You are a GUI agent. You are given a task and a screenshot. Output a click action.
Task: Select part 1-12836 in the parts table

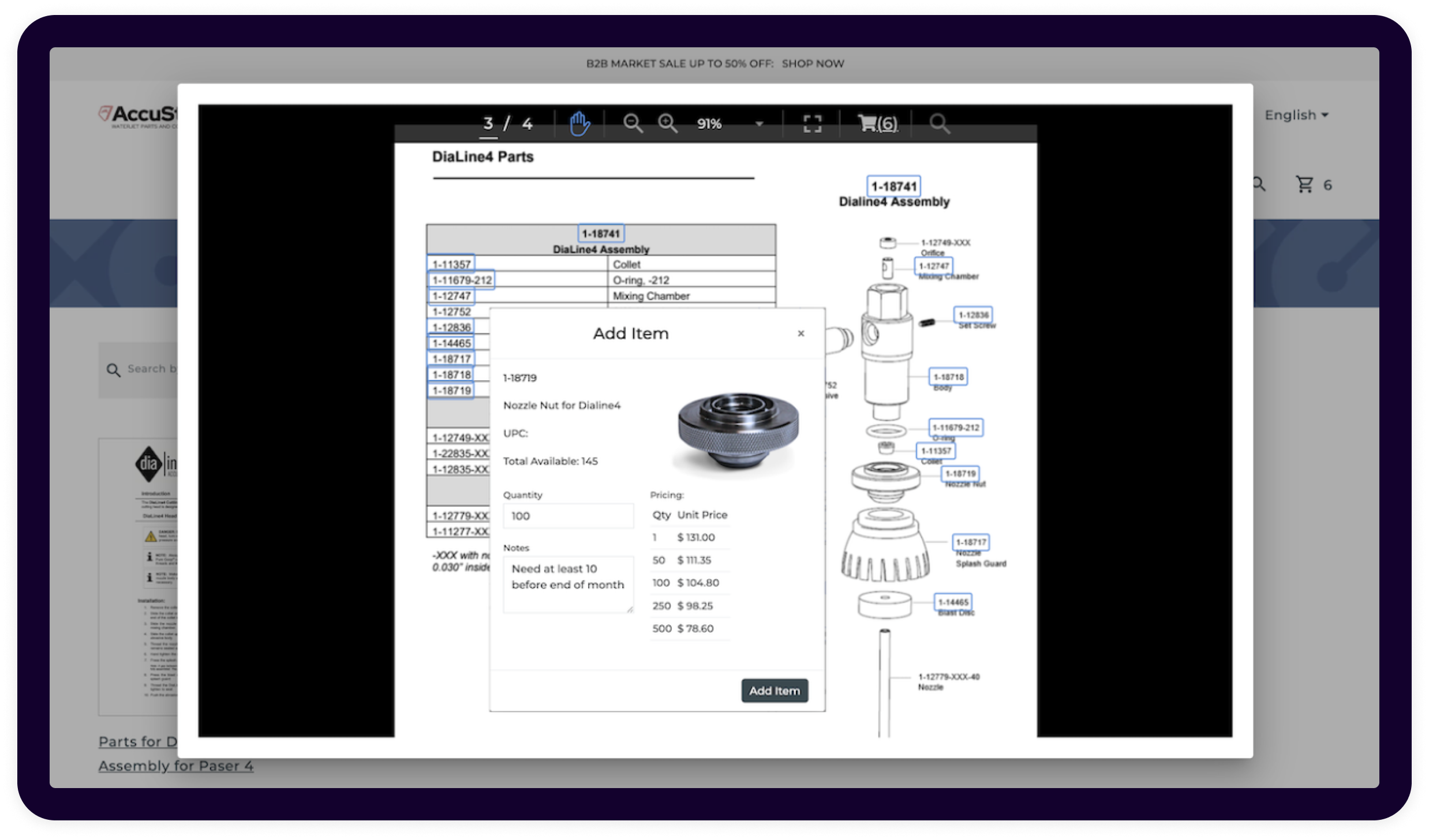pyautogui.click(x=451, y=327)
